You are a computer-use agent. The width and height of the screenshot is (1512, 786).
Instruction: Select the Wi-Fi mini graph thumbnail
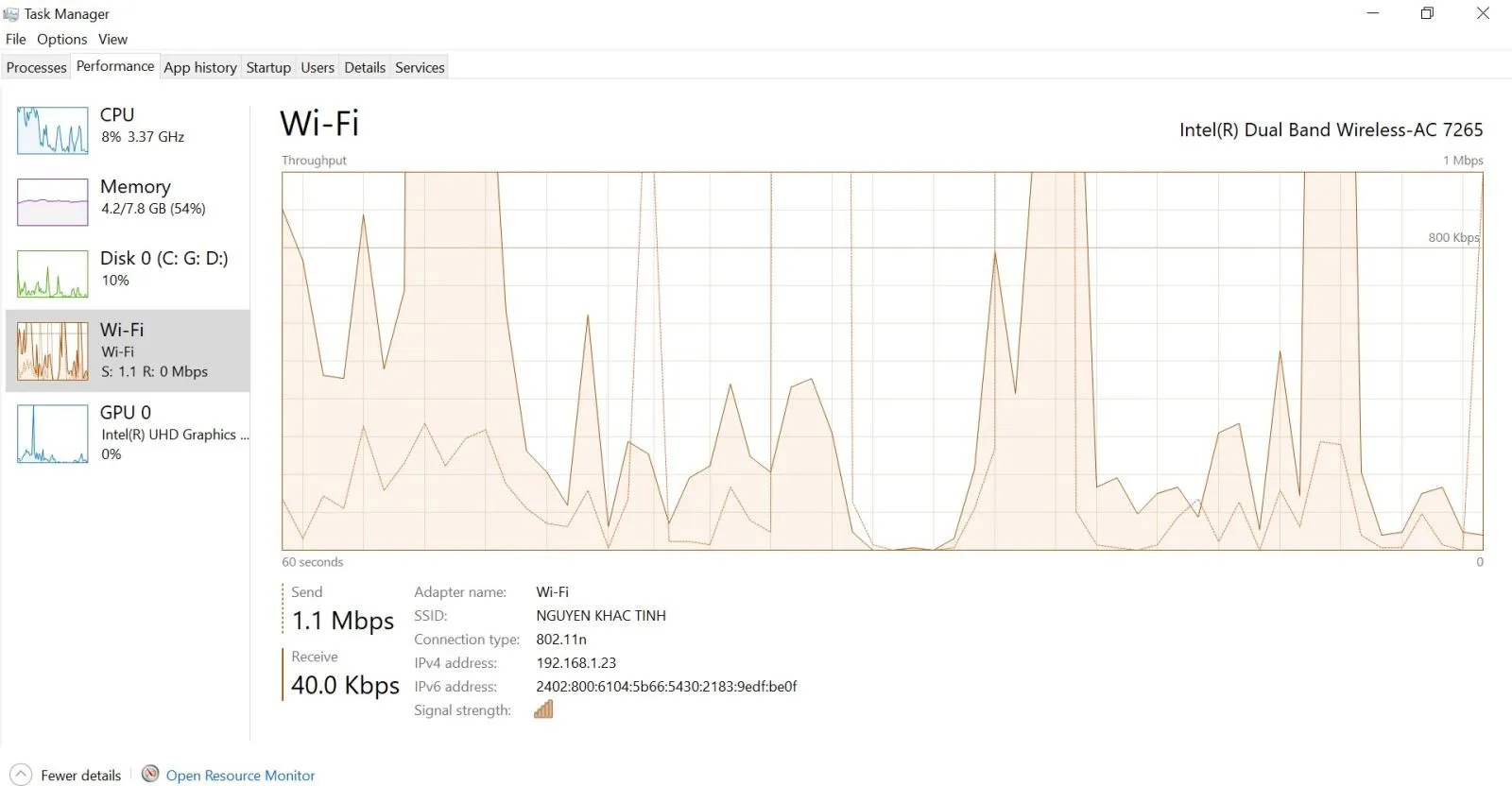53,350
